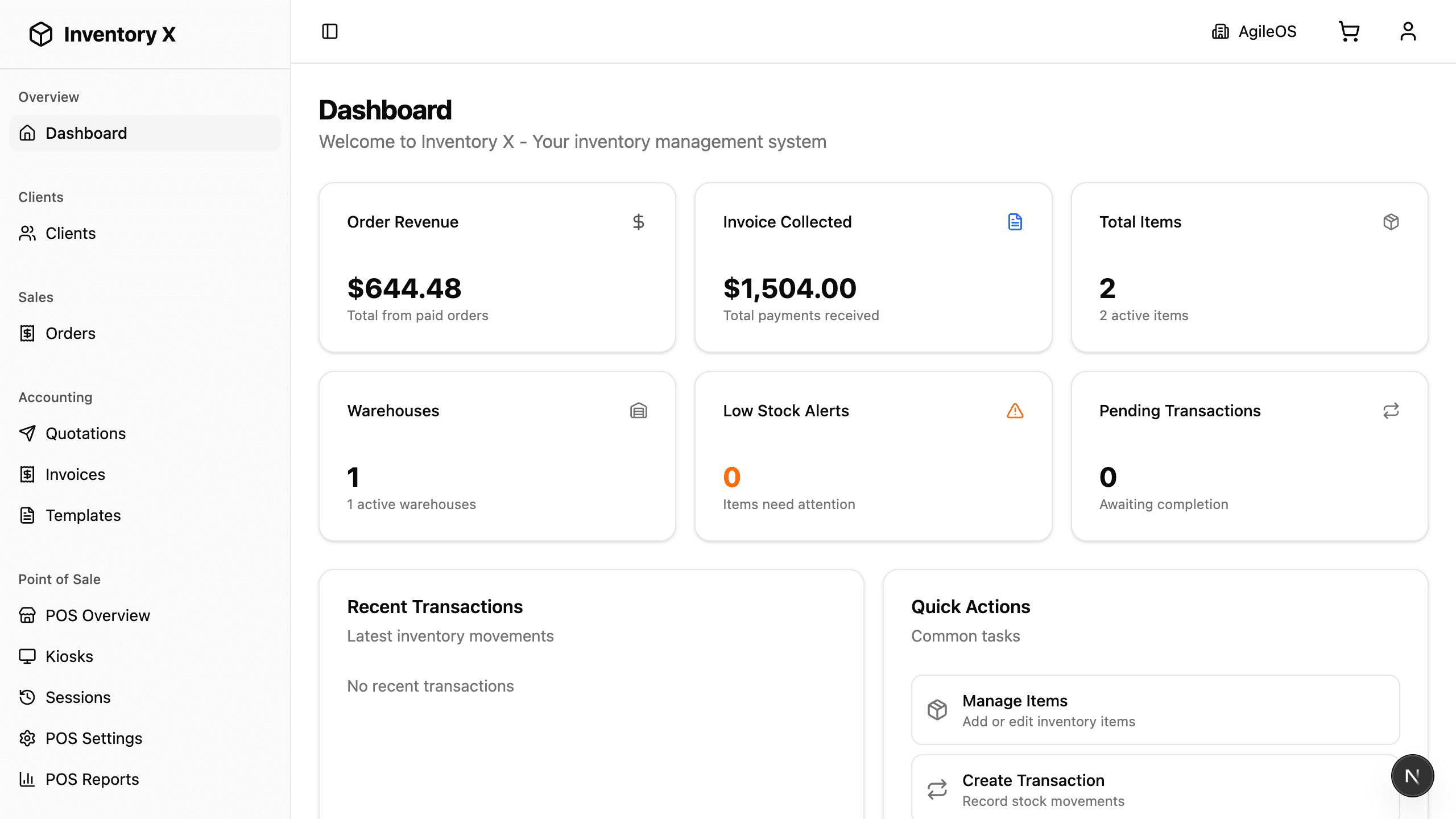
Task: Select Templates under Accounting
Action: (84, 515)
